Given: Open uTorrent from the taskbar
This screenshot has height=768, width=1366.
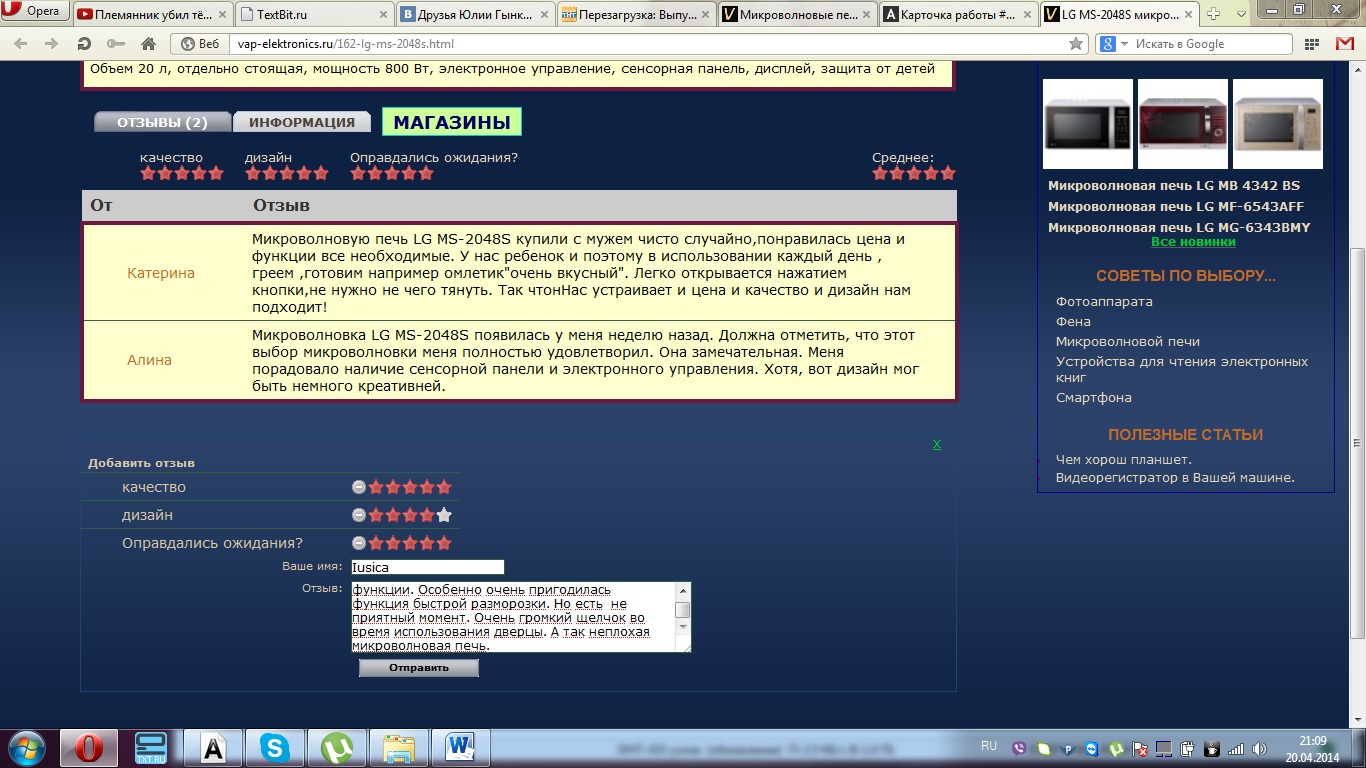Looking at the screenshot, I should coord(336,748).
